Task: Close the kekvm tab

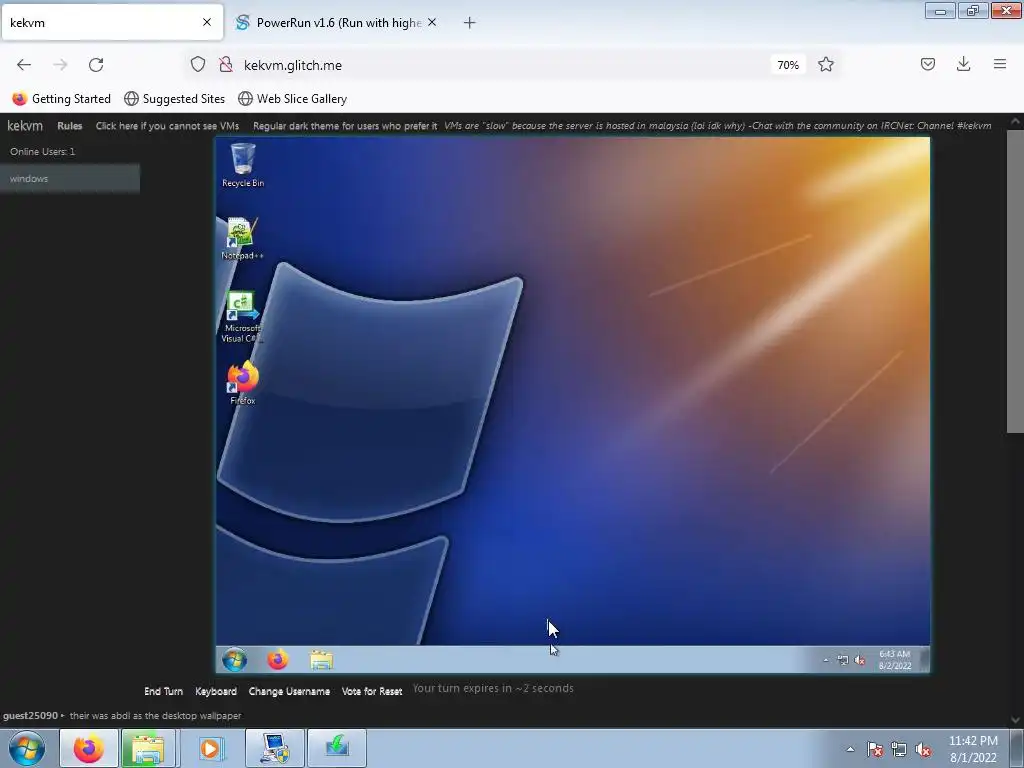Action: coord(206,22)
